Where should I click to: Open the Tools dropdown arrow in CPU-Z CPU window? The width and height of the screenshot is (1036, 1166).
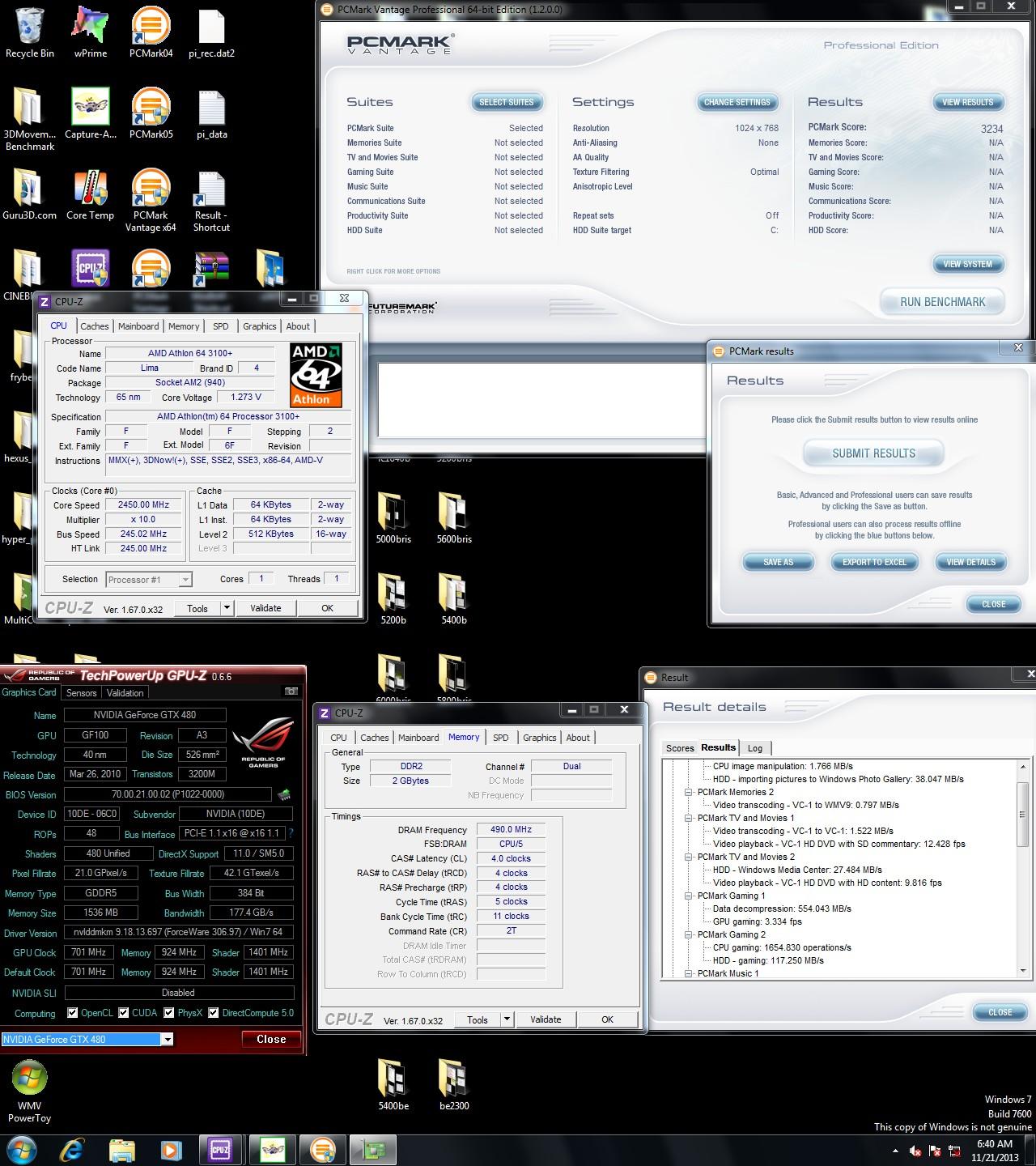tap(227, 608)
